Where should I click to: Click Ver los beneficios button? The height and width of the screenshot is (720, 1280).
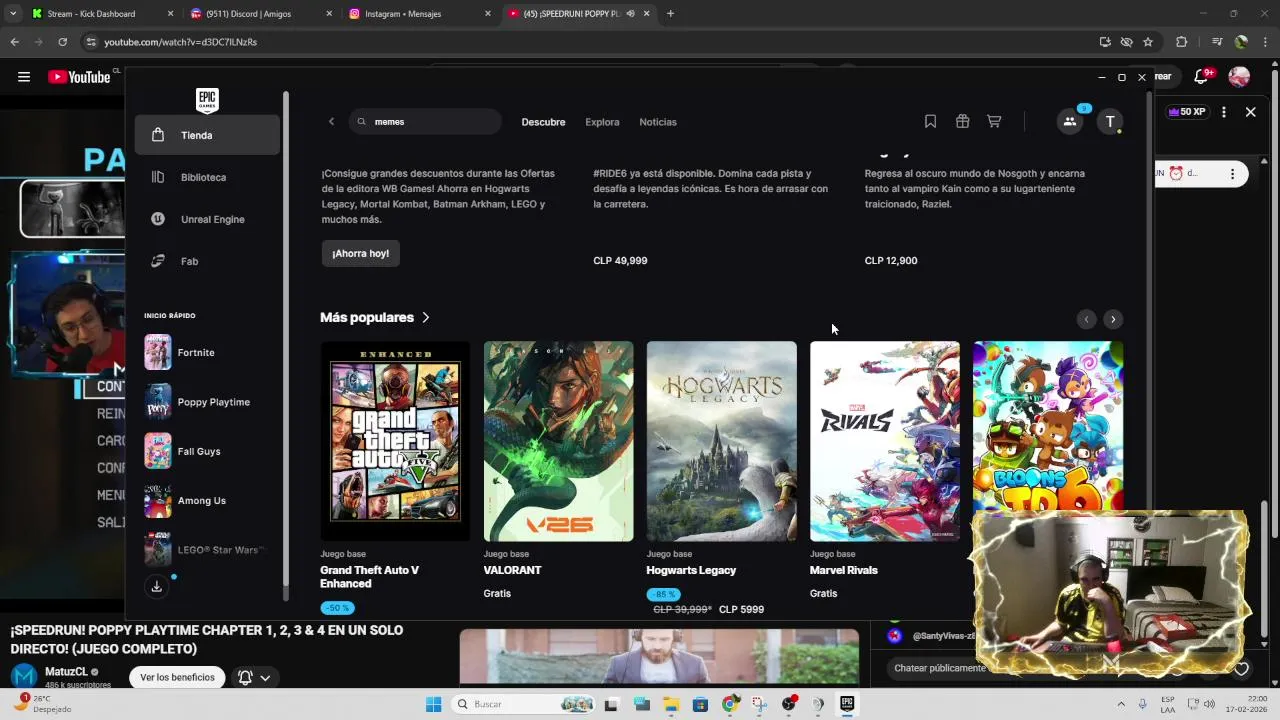177,677
